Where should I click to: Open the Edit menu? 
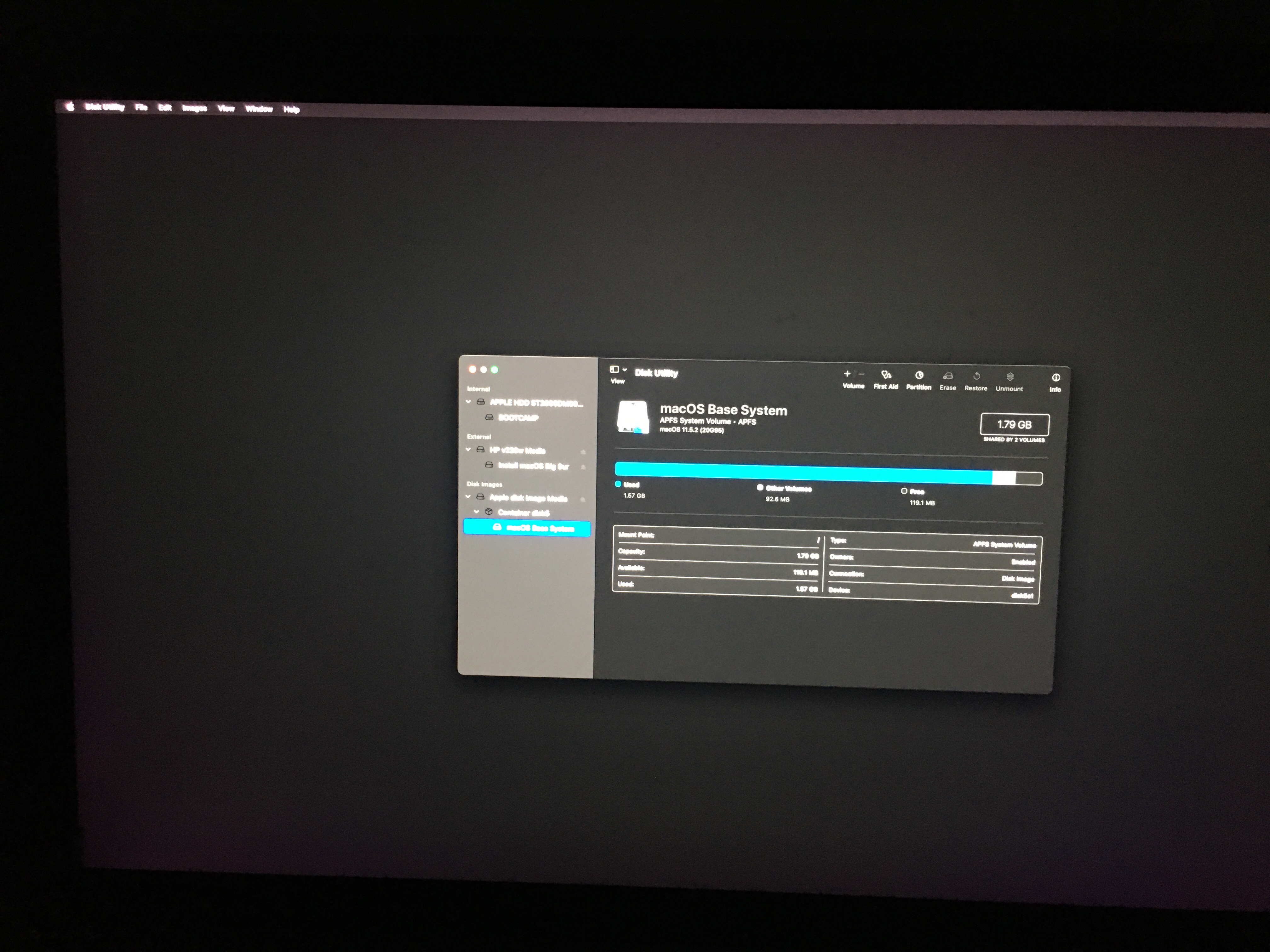[x=165, y=107]
